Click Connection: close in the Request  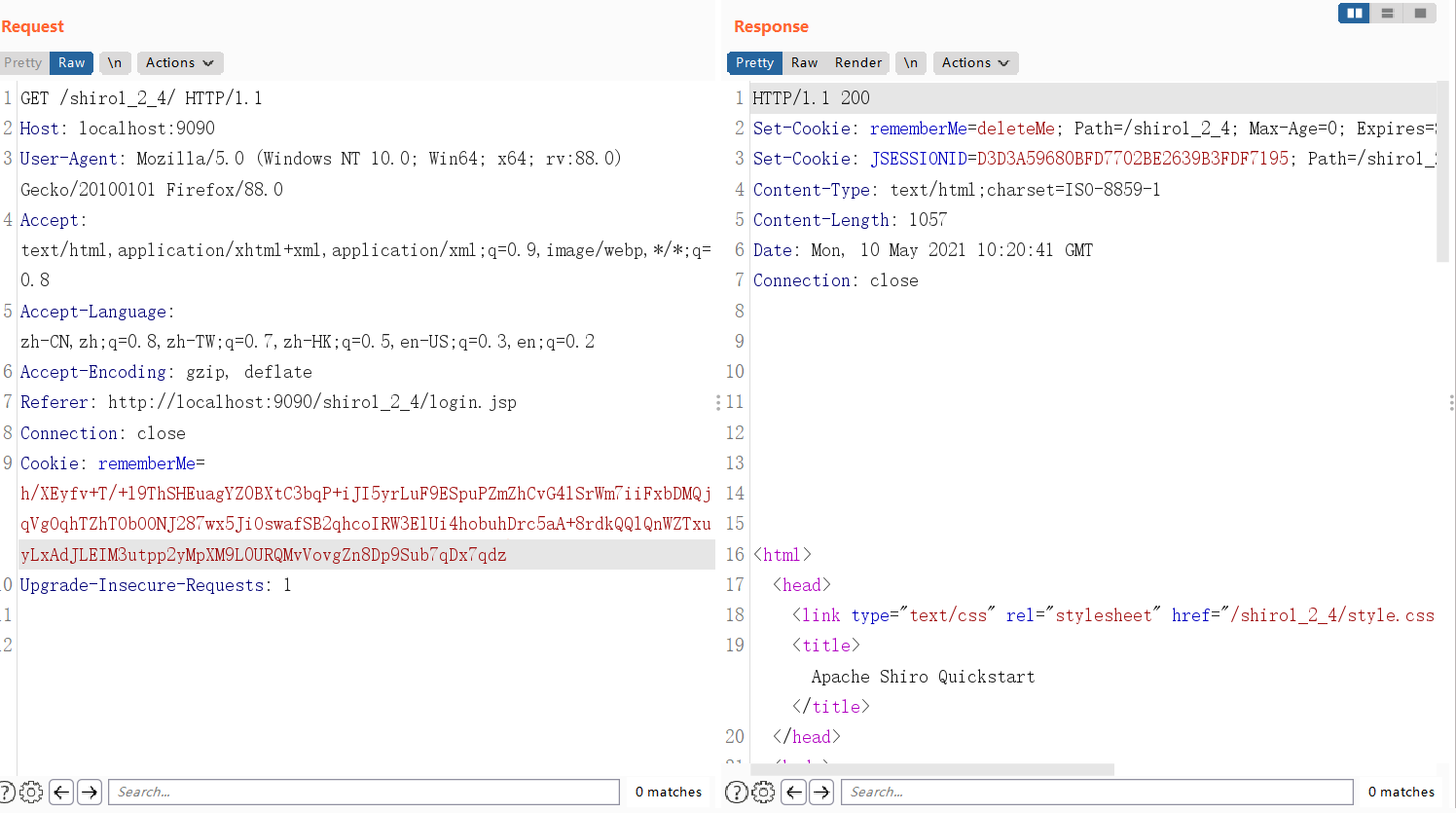103,433
